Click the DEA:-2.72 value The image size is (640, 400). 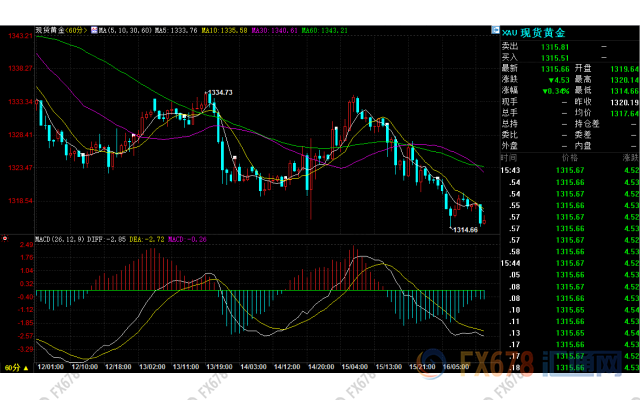(147, 239)
